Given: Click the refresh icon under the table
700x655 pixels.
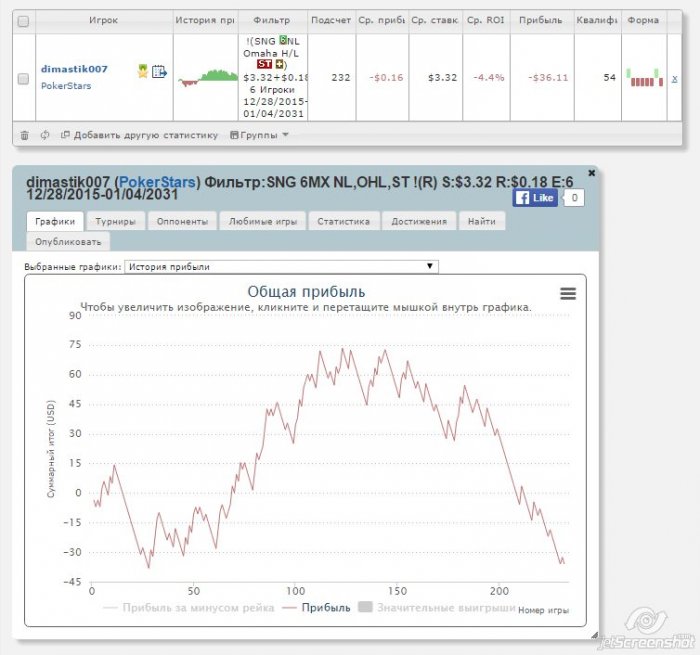Looking at the screenshot, I should tap(45, 135).
